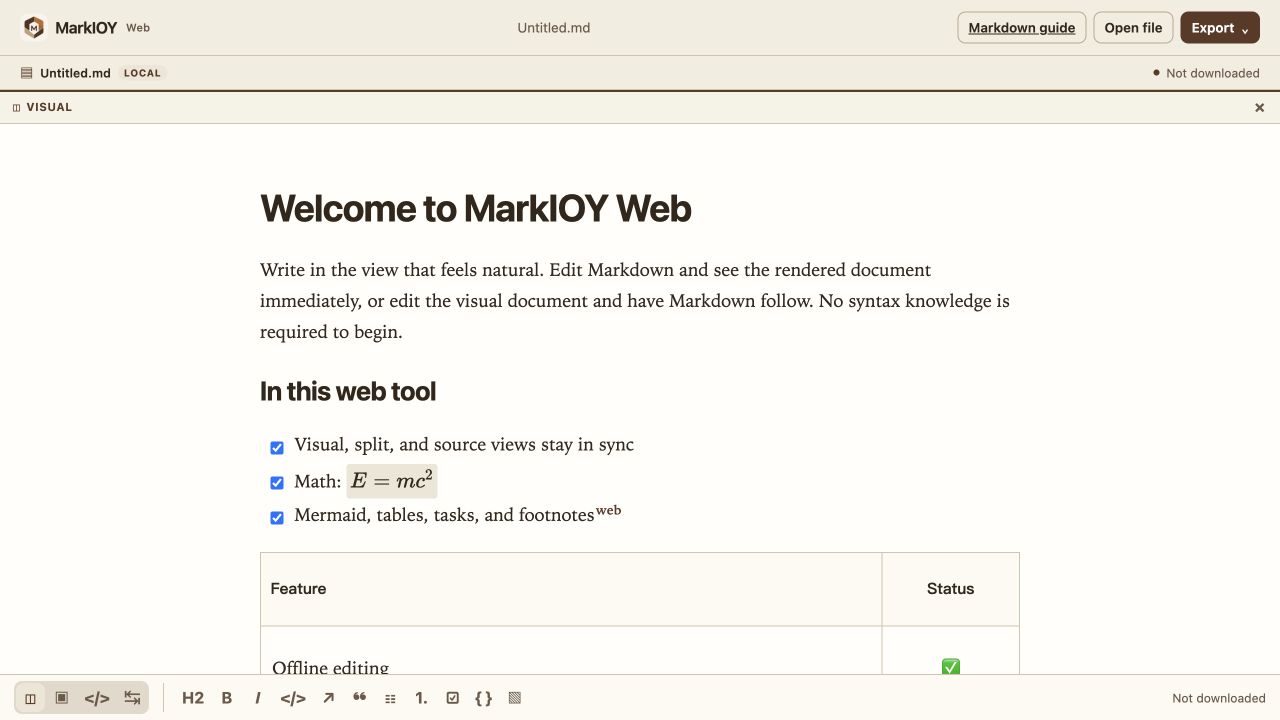This screenshot has width=1280, height=720.
Task: Insert inline code from the formatting tools
Action: (293, 698)
